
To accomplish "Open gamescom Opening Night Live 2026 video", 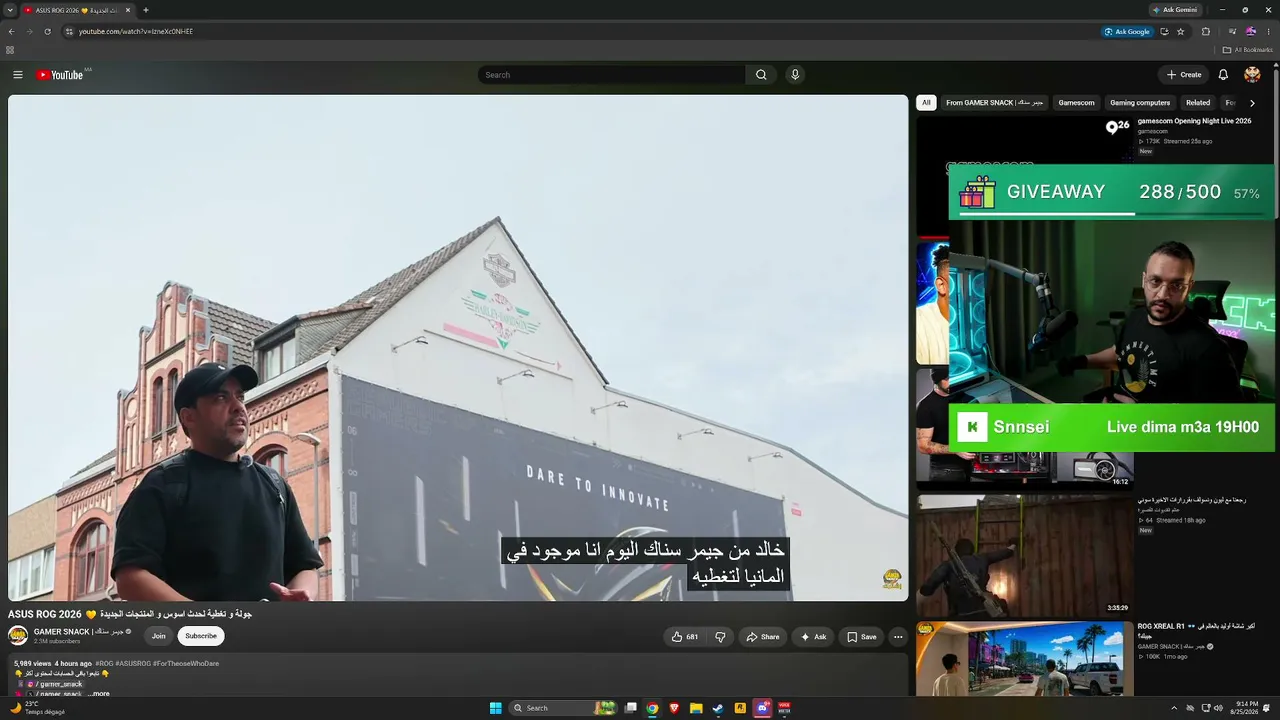I will [x=1194, y=121].
